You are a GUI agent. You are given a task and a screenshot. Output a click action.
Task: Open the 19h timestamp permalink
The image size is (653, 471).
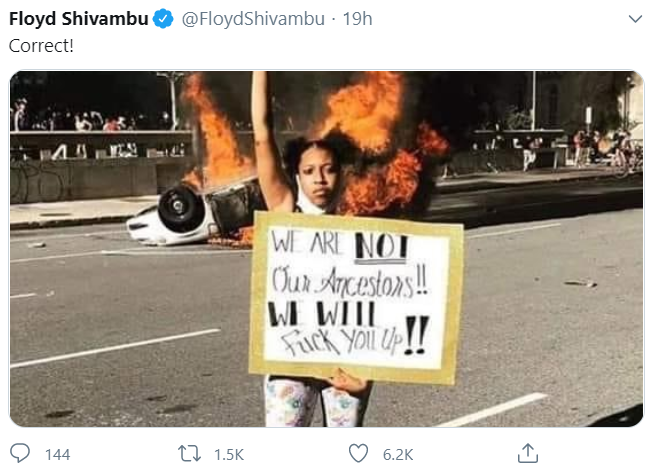[357, 19]
